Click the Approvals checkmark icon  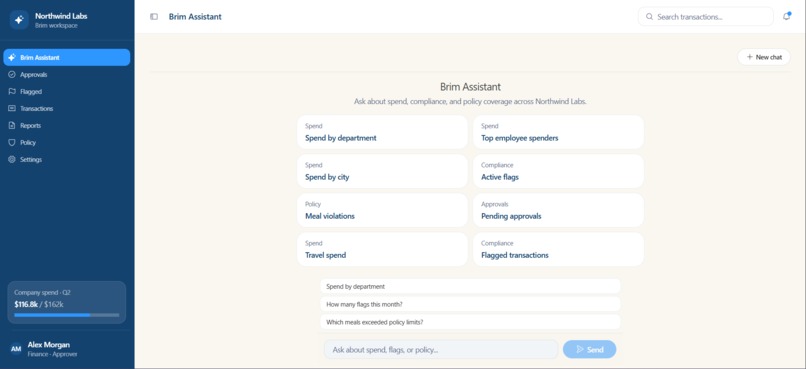[x=12, y=75]
